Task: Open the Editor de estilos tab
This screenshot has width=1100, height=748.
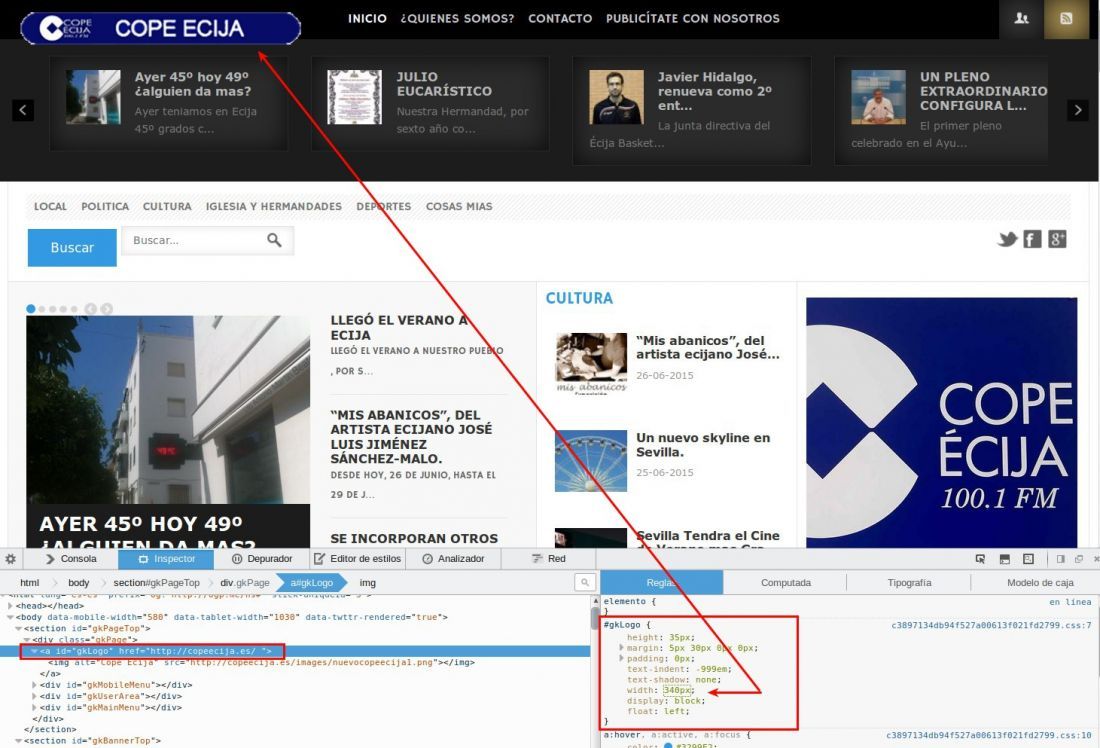Action: pyautogui.click(x=357, y=559)
